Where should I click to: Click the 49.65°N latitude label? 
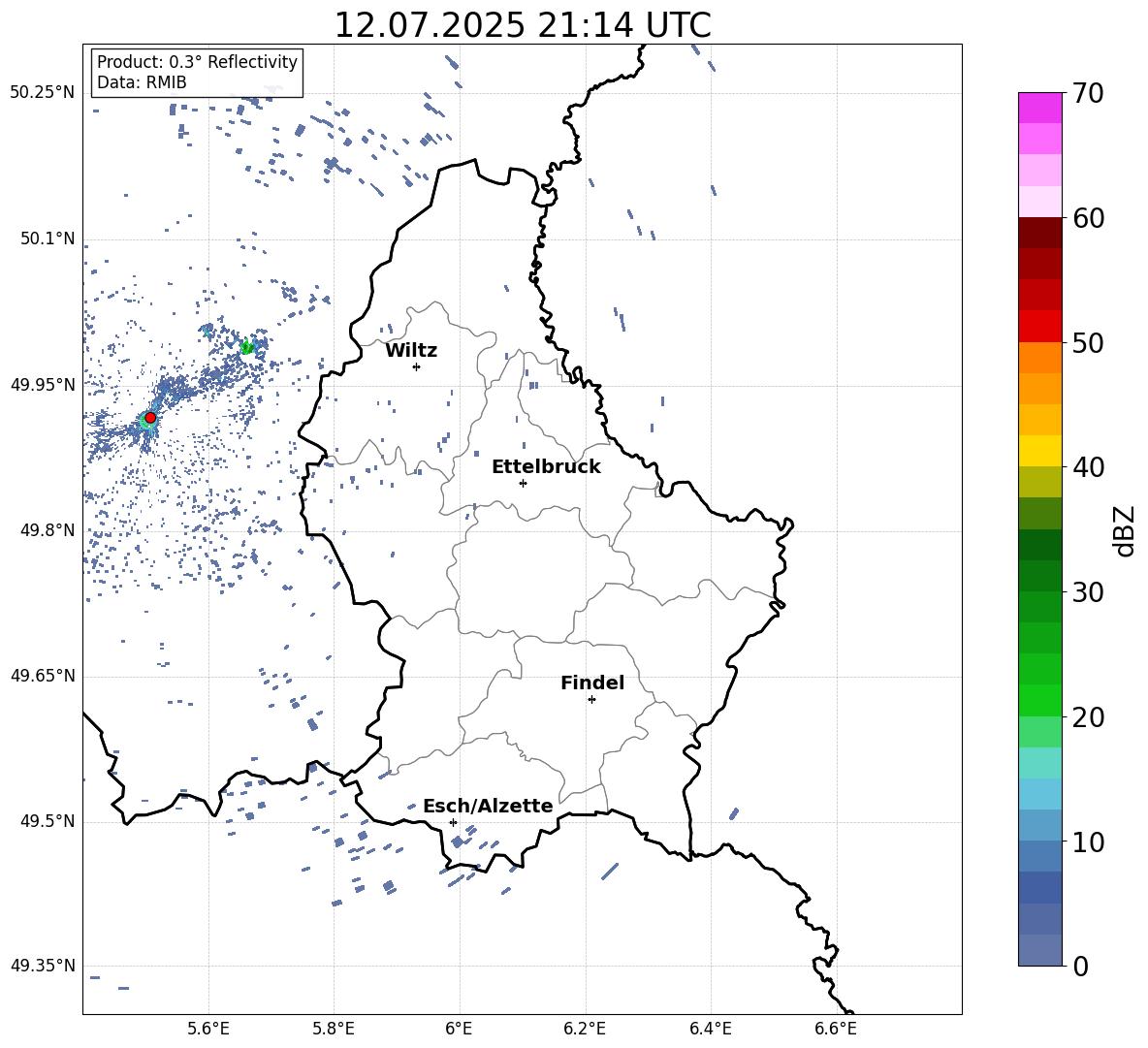tap(43, 676)
